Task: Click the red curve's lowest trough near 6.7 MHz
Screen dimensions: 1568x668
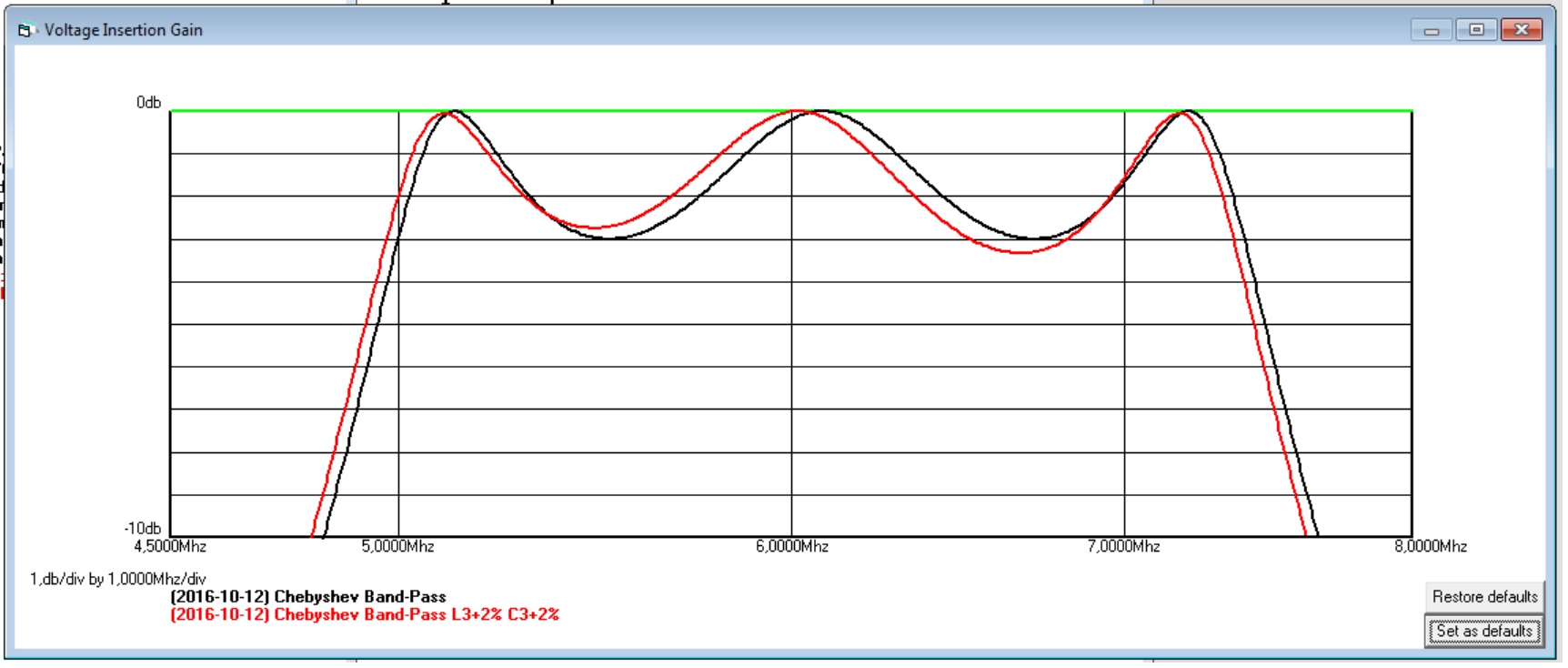Action: [1020, 251]
